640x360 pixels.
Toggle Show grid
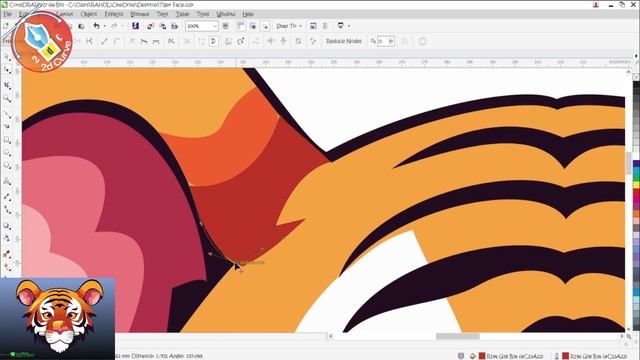point(253,26)
